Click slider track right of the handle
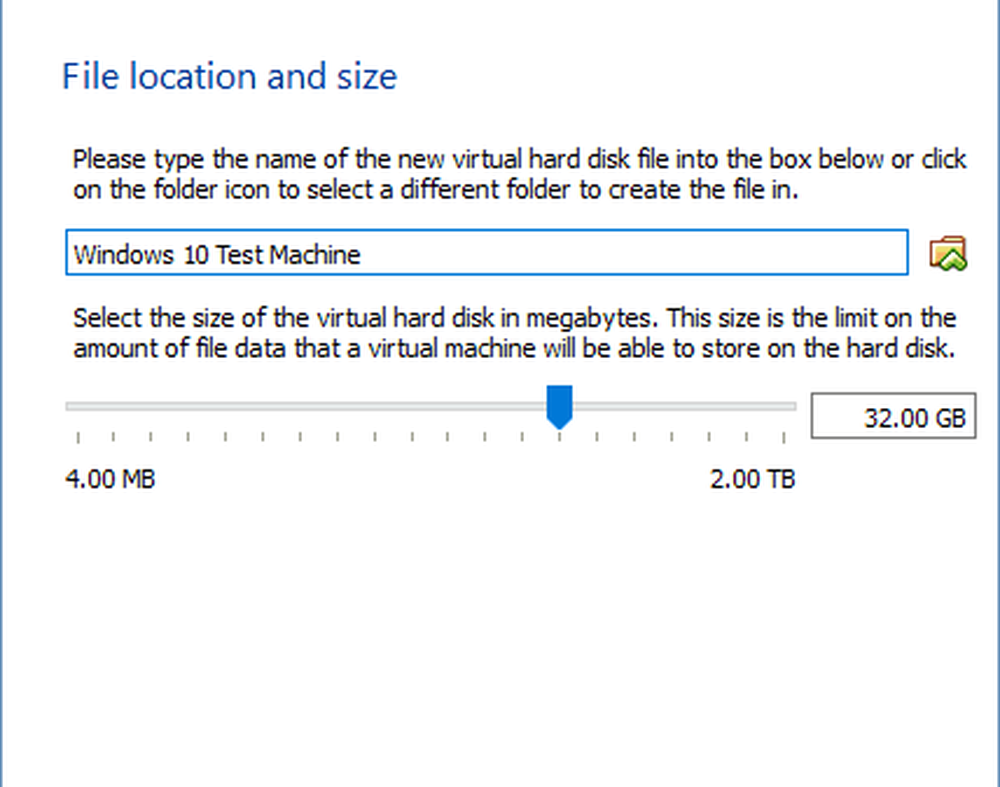 point(680,406)
